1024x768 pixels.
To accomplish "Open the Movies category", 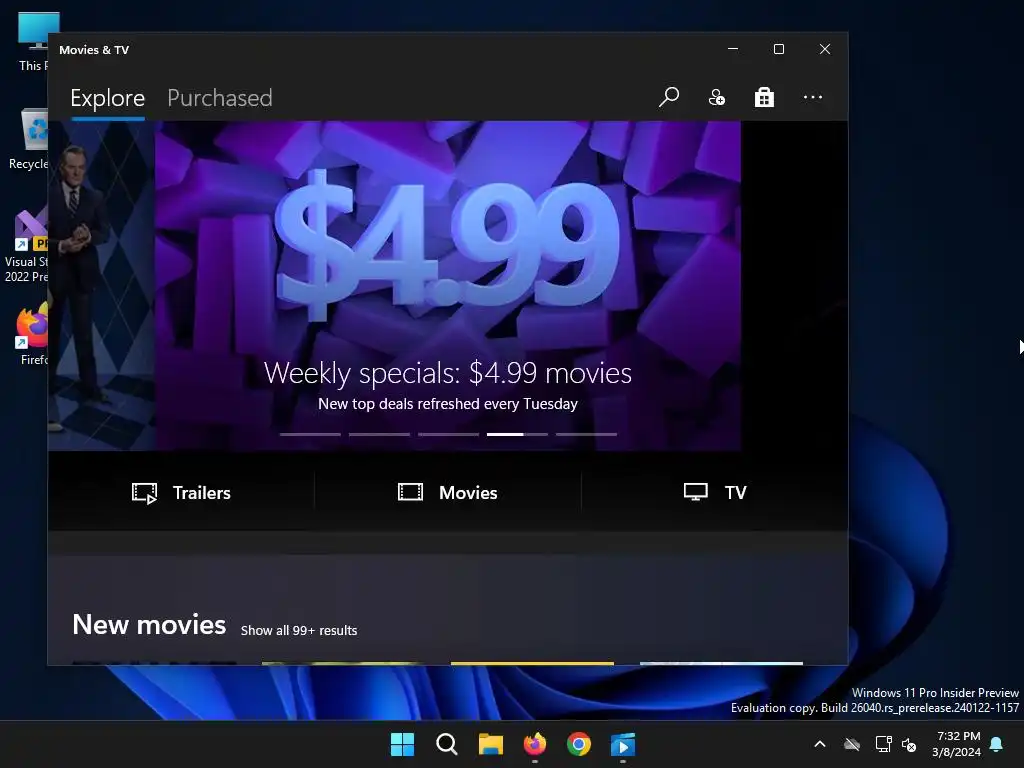I will pos(447,492).
